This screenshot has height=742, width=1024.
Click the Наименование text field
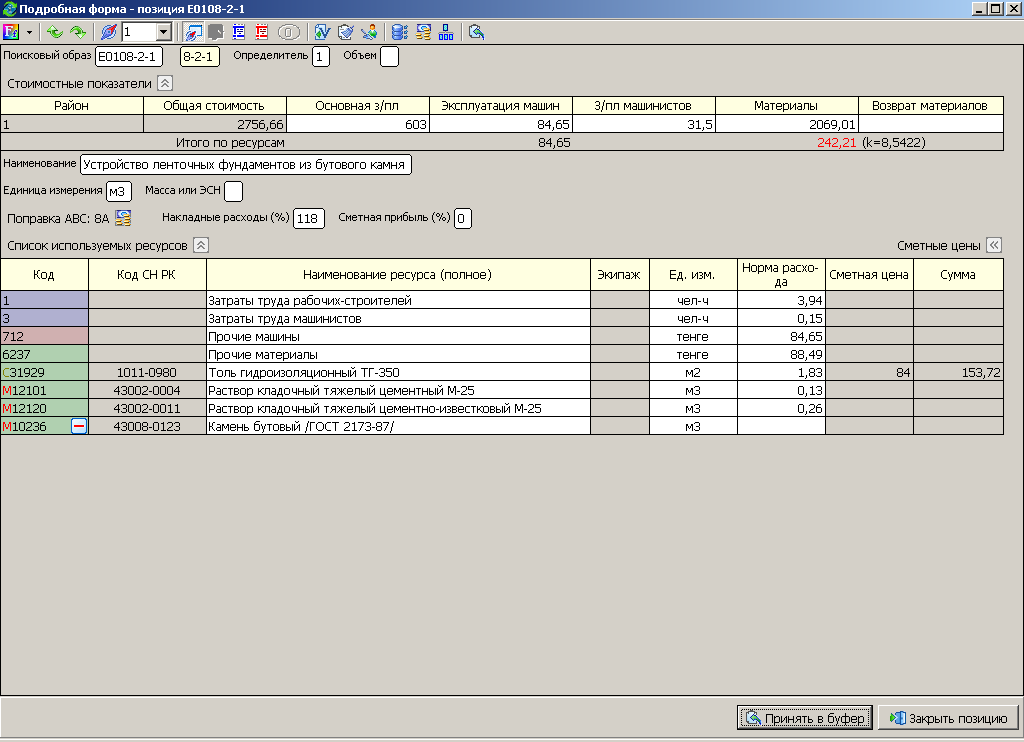click(x=246, y=165)
